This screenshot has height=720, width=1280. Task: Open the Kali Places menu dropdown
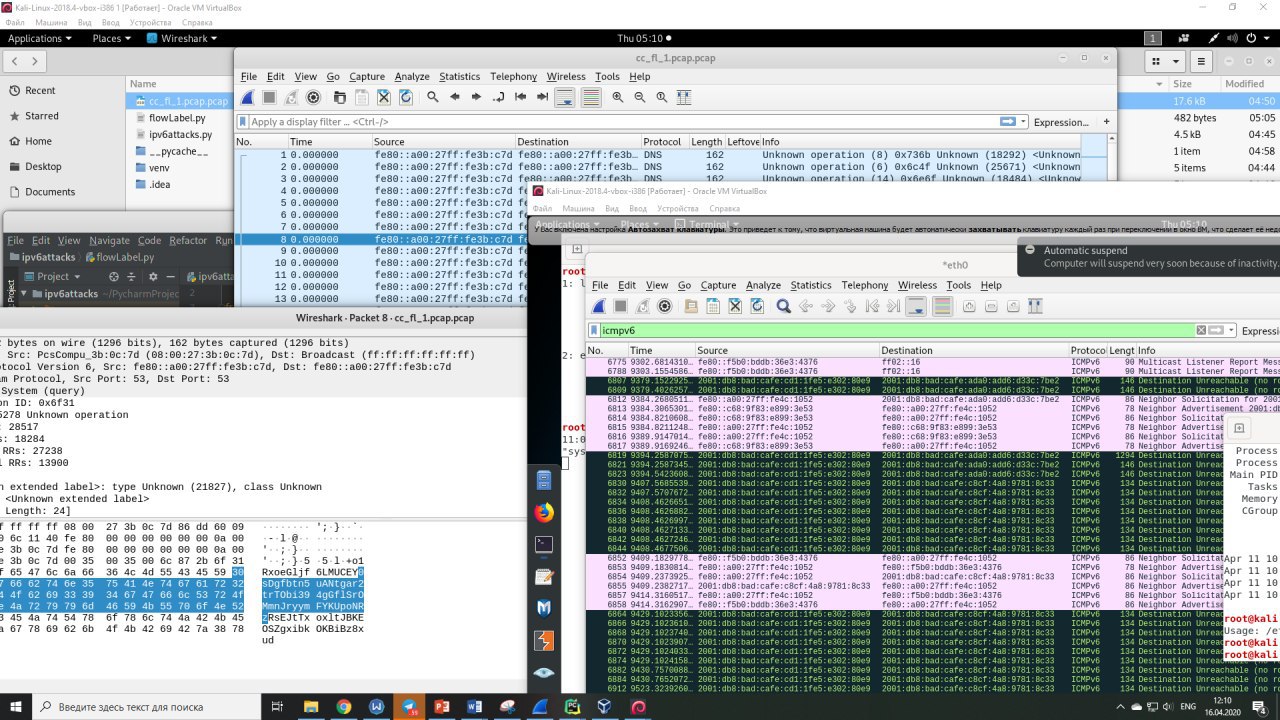tap(112, 38)
